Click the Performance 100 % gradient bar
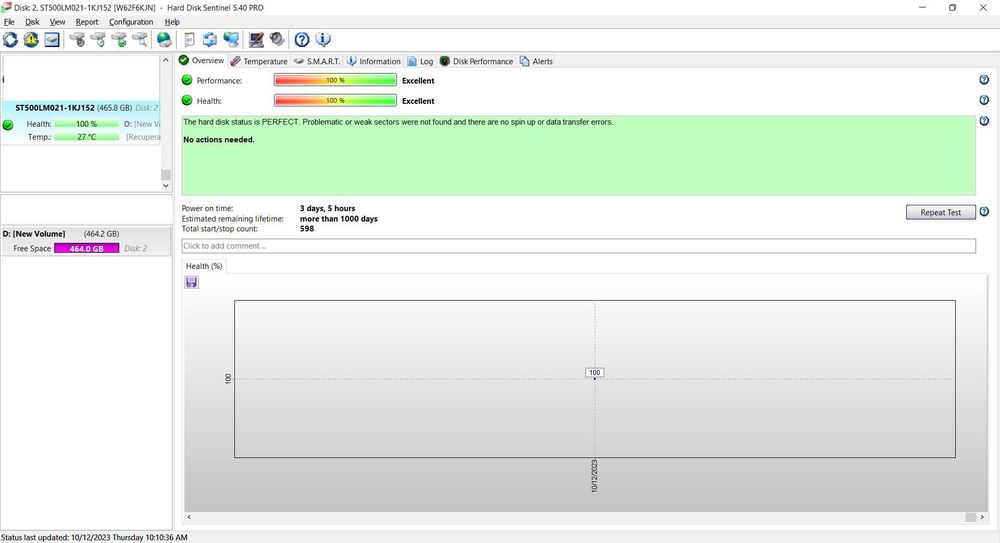1000x543 pixels. point(335,80)
